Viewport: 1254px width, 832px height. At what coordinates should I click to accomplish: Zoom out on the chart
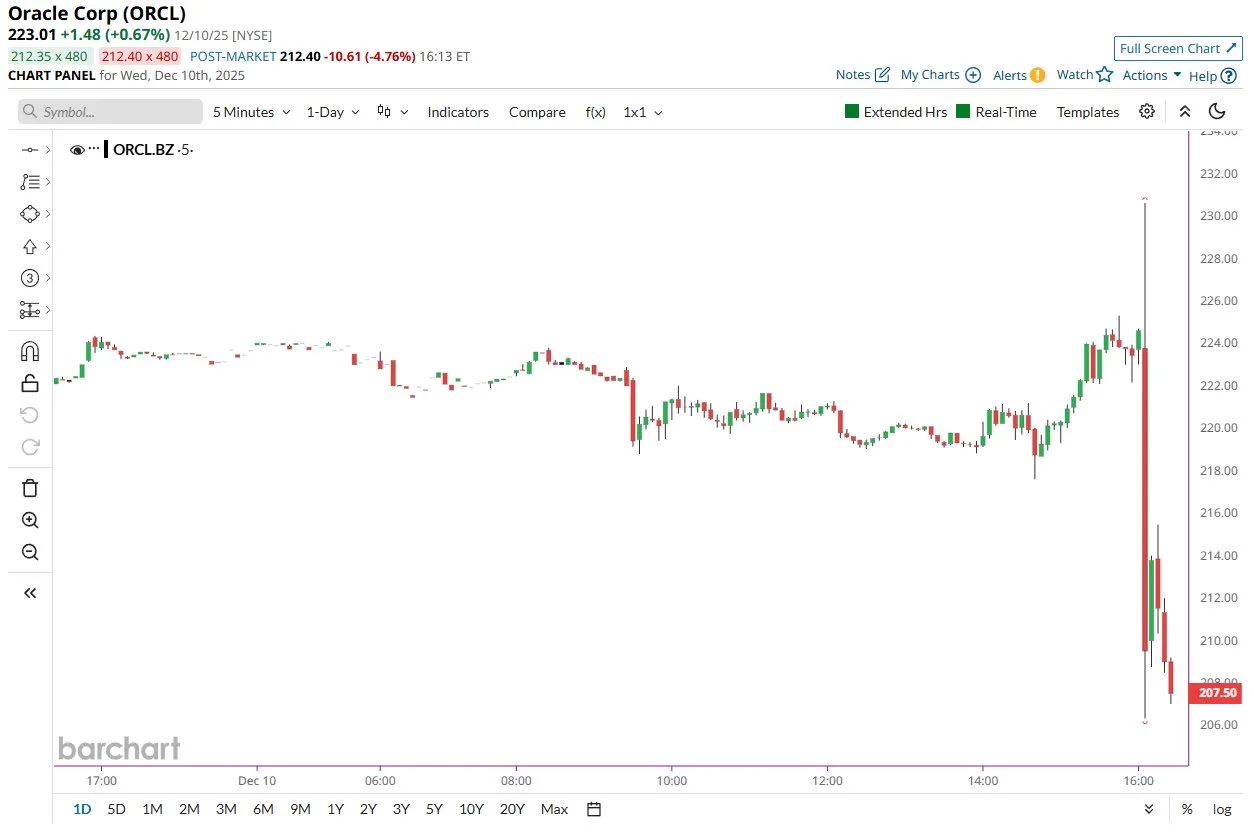[30, 552]
